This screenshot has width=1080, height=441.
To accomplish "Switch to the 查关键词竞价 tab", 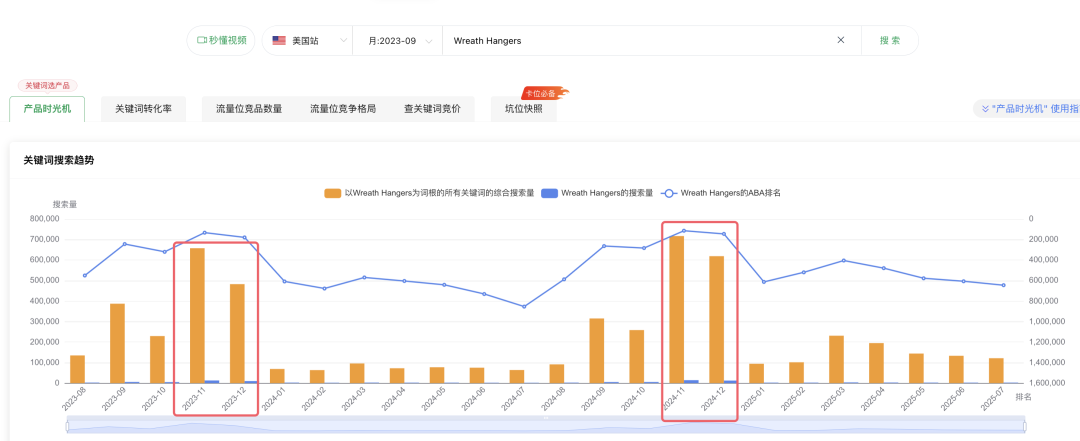I will tap(433, 109).
